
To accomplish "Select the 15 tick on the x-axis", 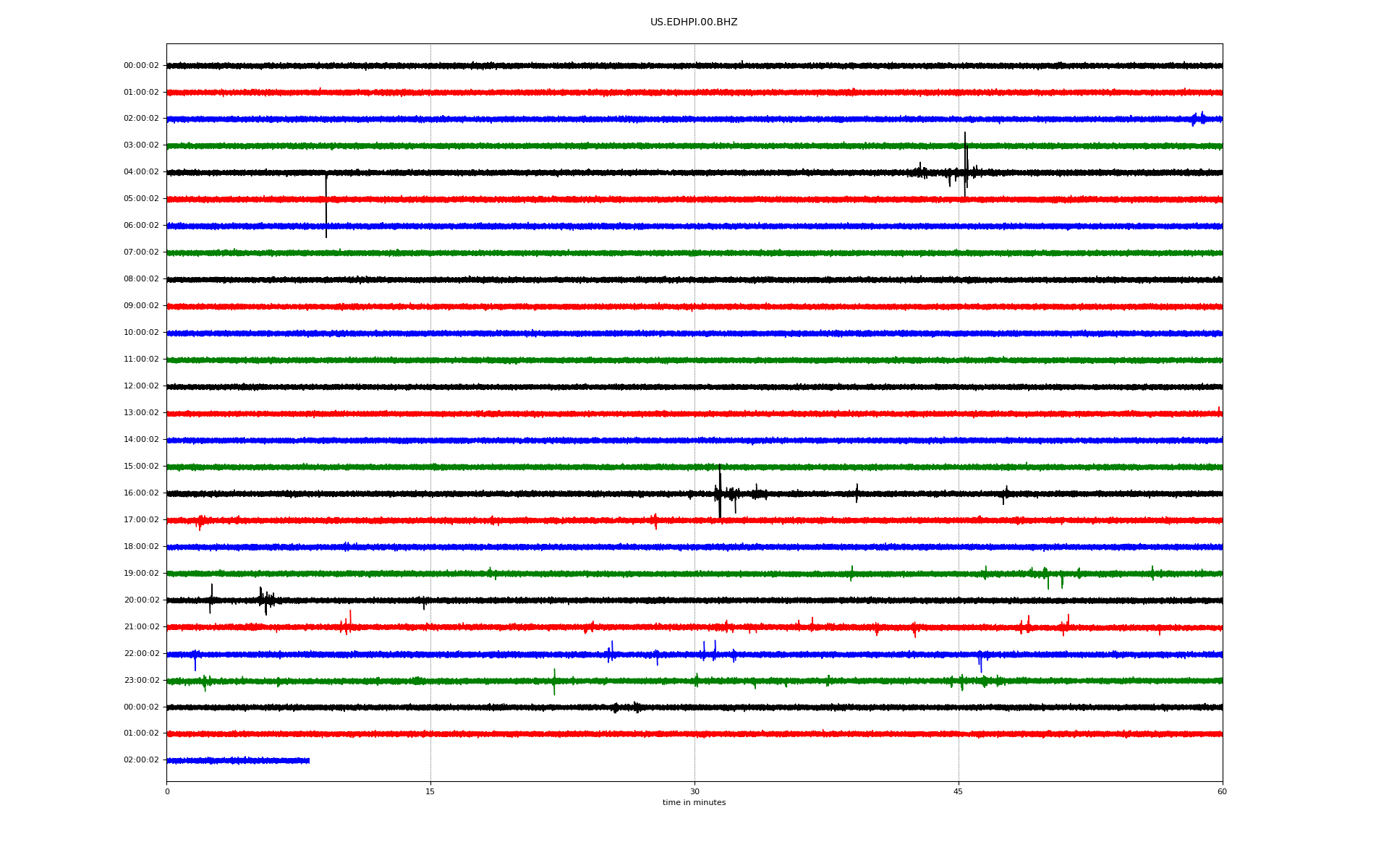I will 430,791.
